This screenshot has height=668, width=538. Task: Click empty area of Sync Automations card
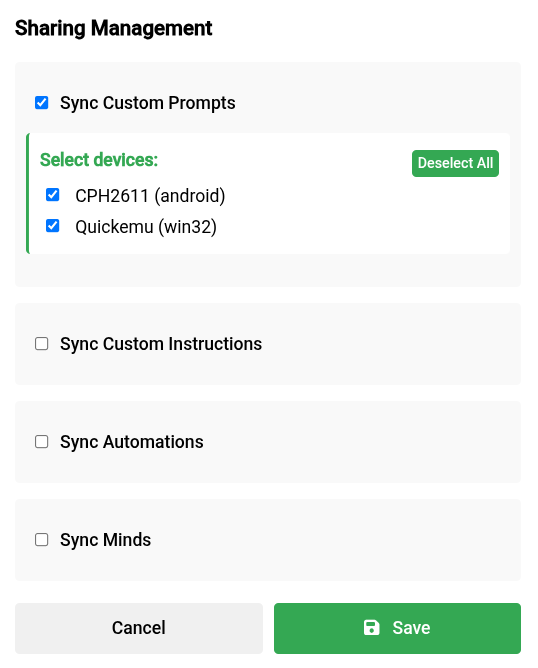(362, 442)
